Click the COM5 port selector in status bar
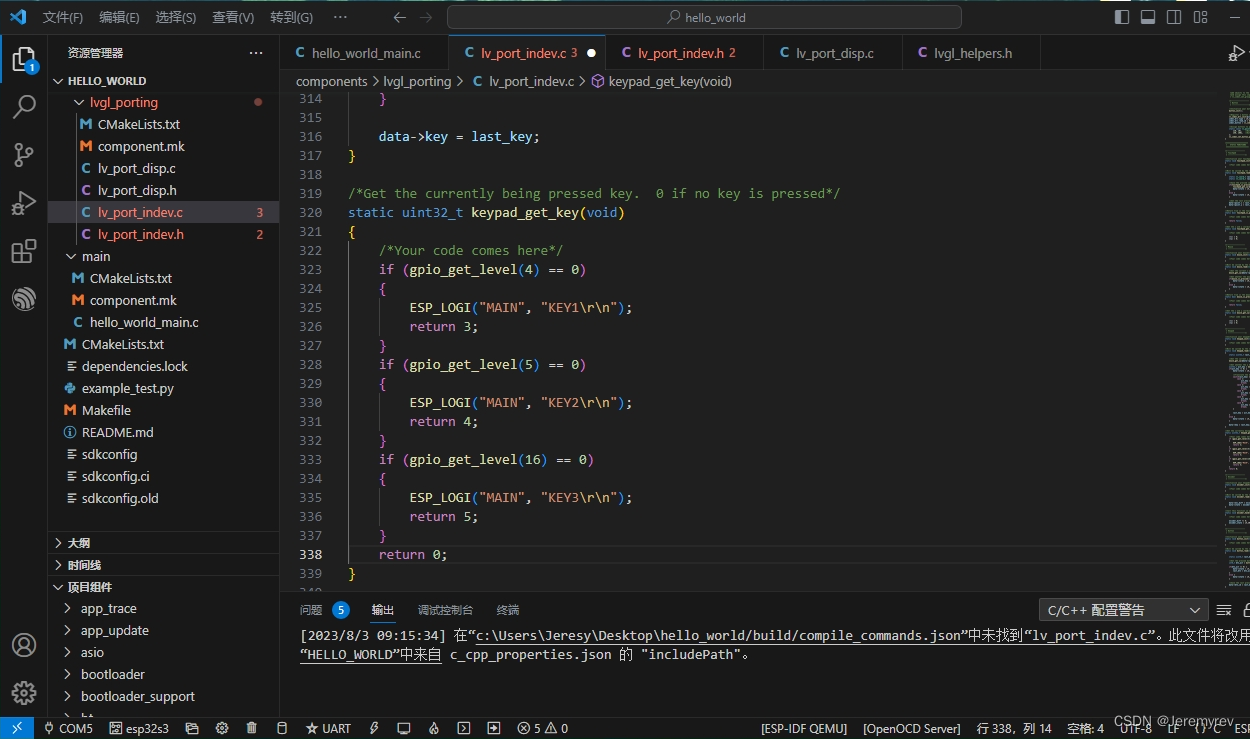 pyautogui.click(x=68, y=728)
